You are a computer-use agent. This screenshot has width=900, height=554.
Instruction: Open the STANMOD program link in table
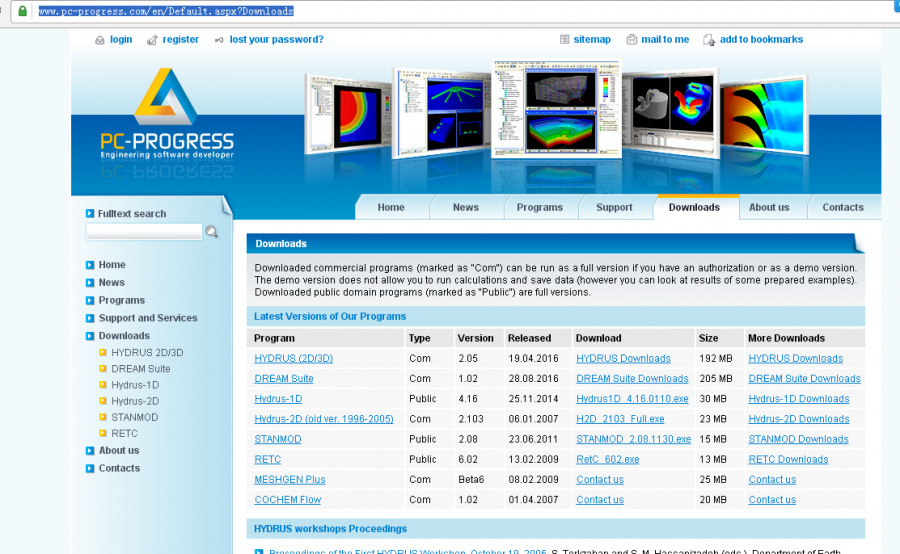[277, 439]
